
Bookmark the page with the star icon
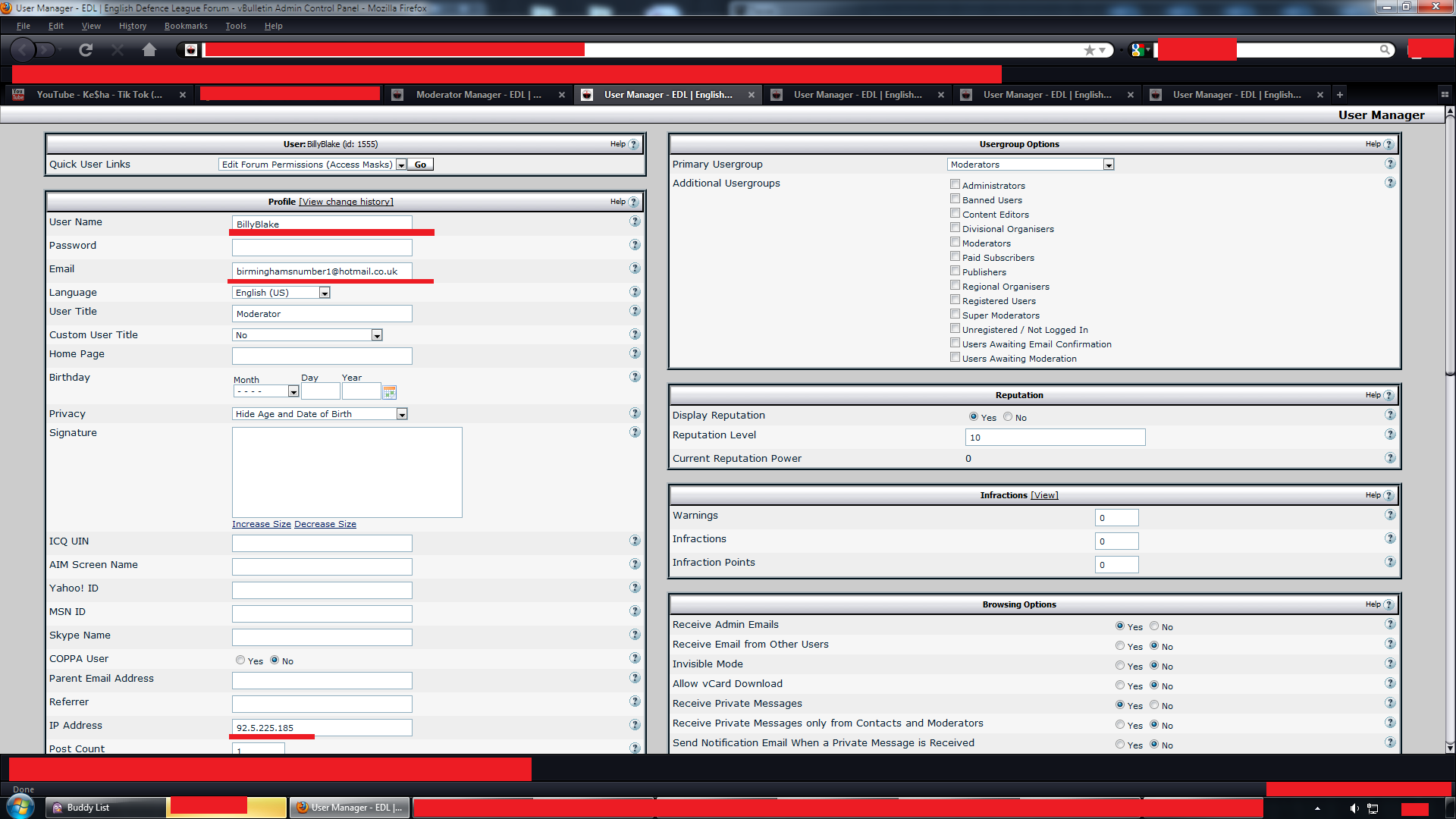[x=1090, y=50]
